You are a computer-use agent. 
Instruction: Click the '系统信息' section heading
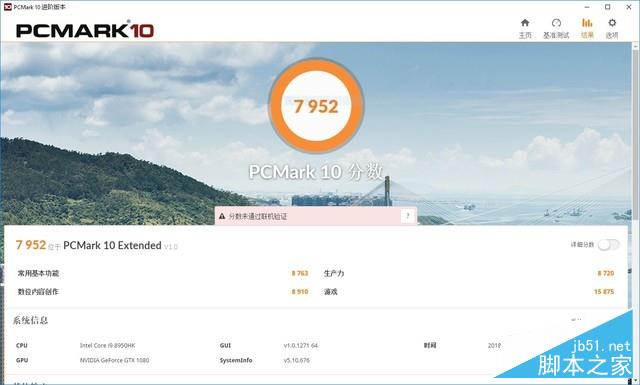(x=30, y=320)
